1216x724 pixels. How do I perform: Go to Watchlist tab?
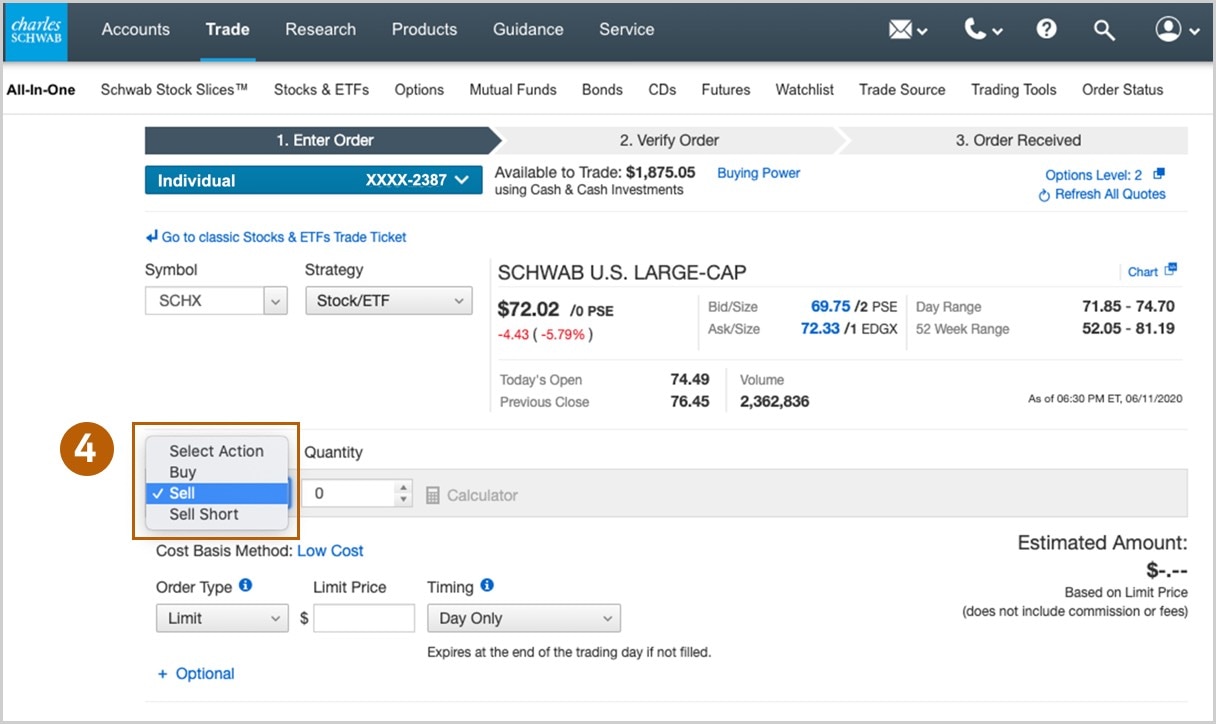click(805, 90)
